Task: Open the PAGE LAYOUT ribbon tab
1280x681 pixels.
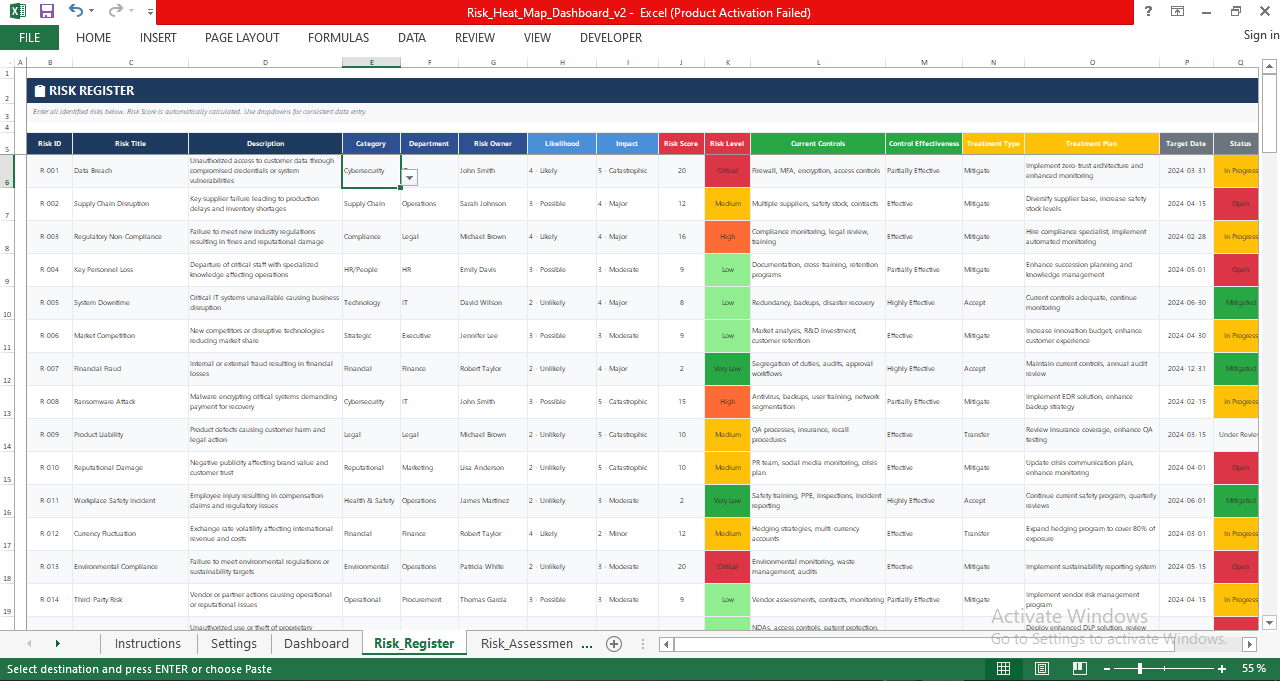Action: [x=242, y=37]
